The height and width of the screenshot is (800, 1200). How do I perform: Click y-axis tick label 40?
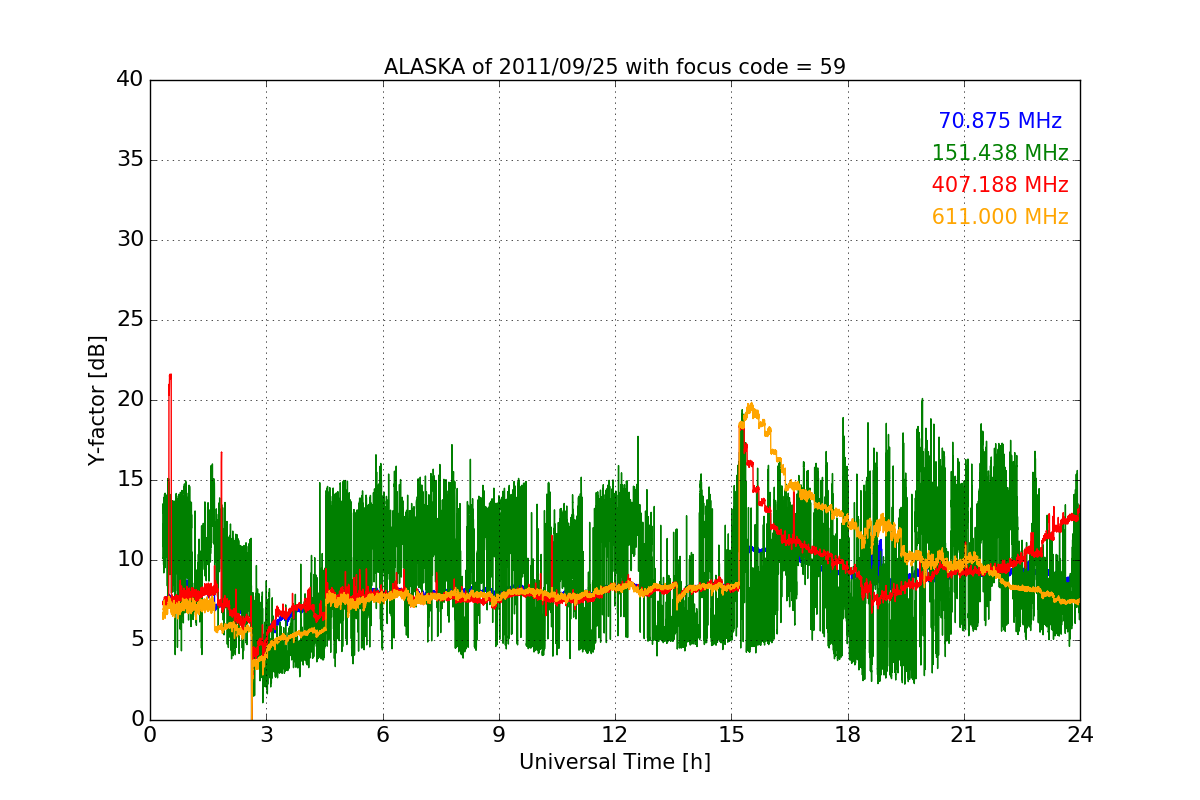click(130, 80)
